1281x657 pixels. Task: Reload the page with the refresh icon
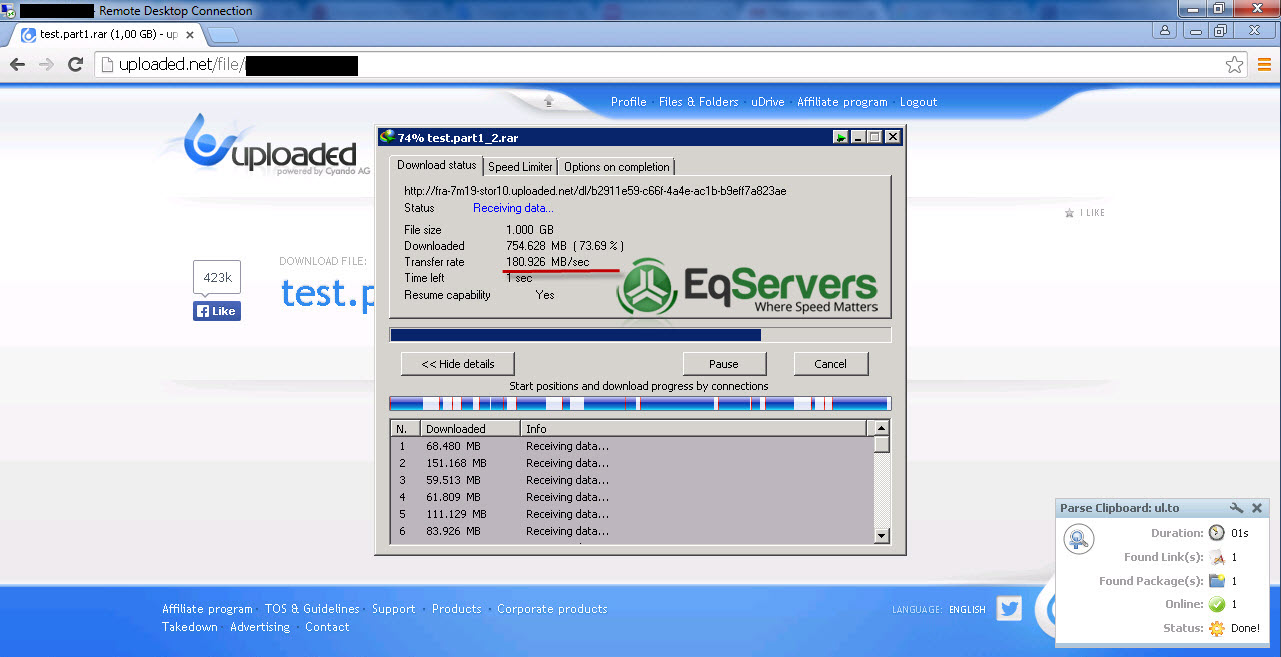75,65
